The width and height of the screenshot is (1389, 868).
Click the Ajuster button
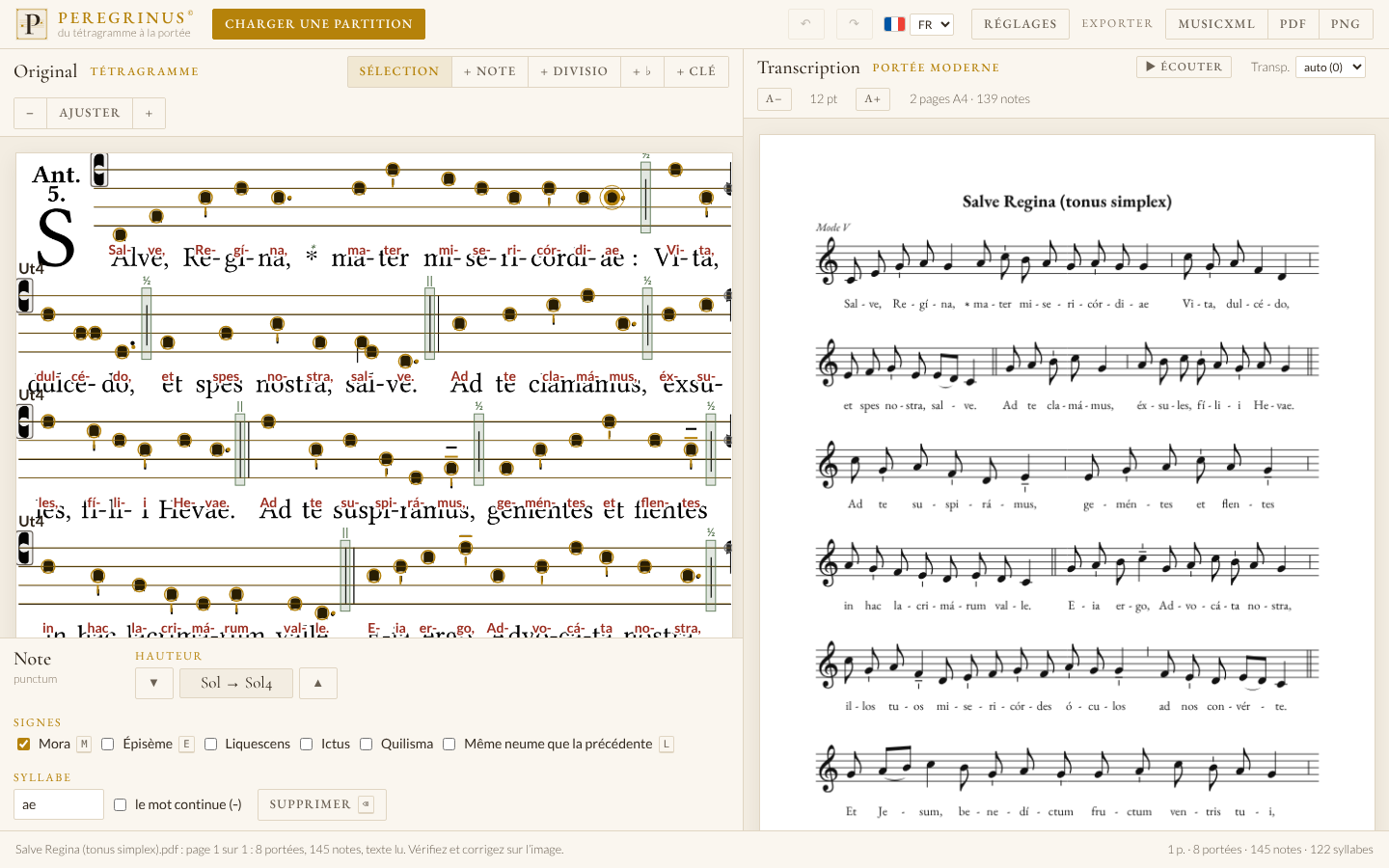(90, 113)
